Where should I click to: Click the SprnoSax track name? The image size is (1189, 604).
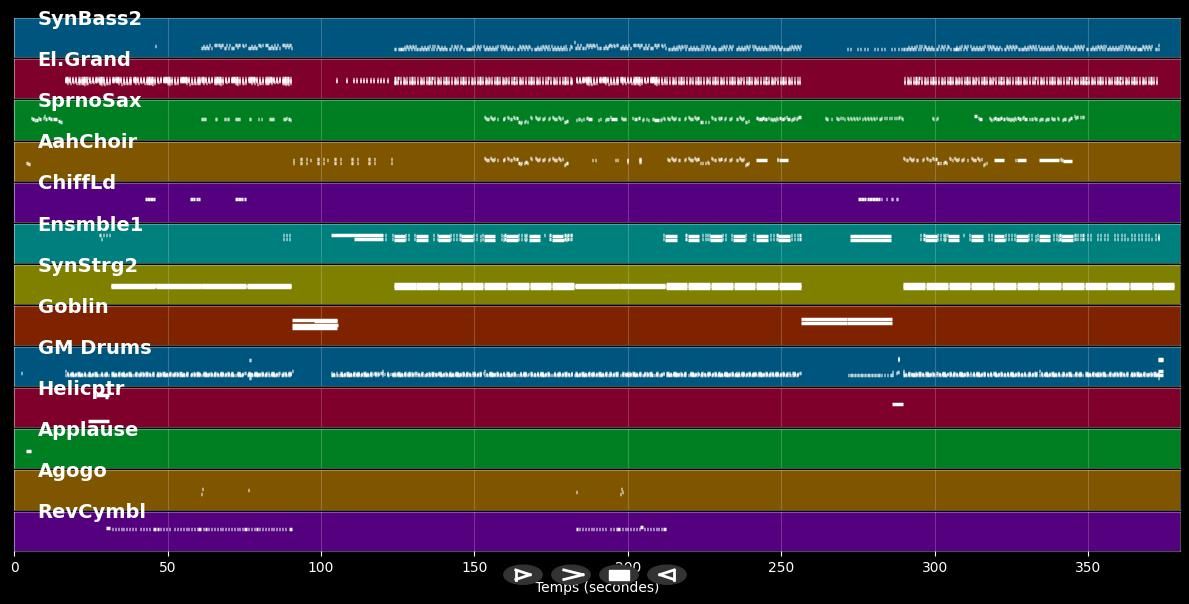(90, 101)
